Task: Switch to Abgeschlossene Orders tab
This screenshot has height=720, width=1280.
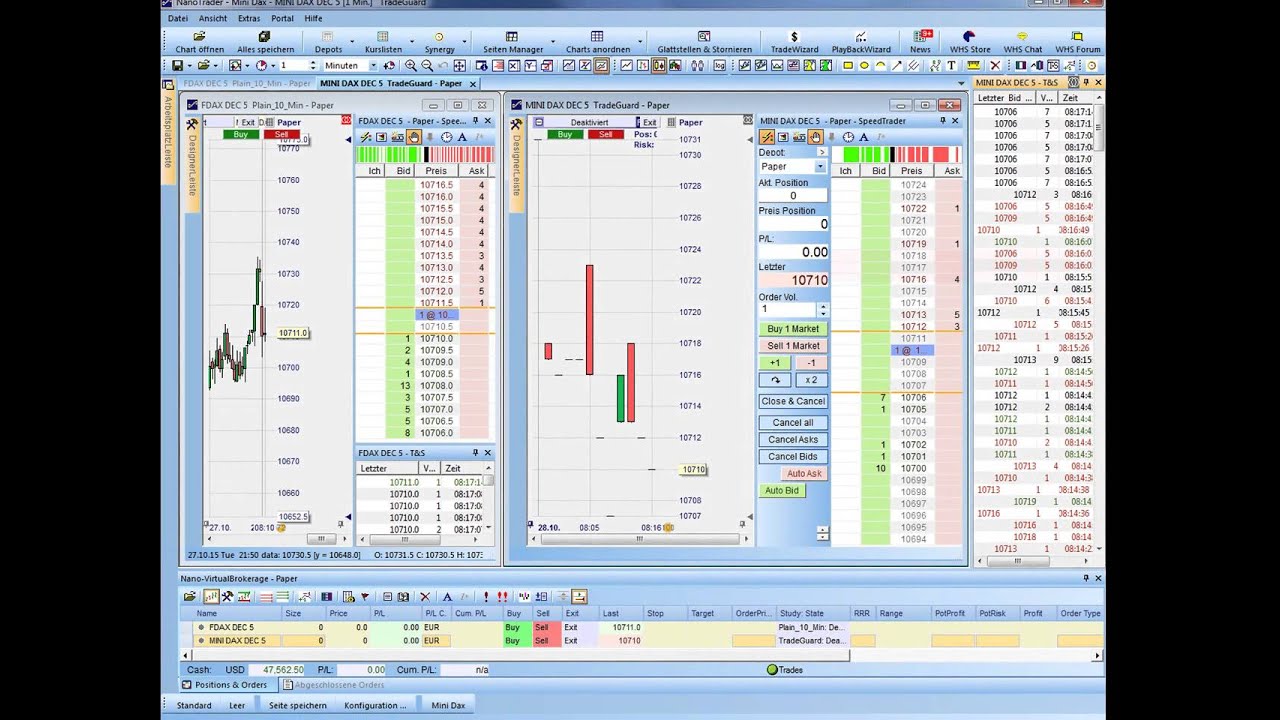Action: pyautogui.click(x=333, y=685)
